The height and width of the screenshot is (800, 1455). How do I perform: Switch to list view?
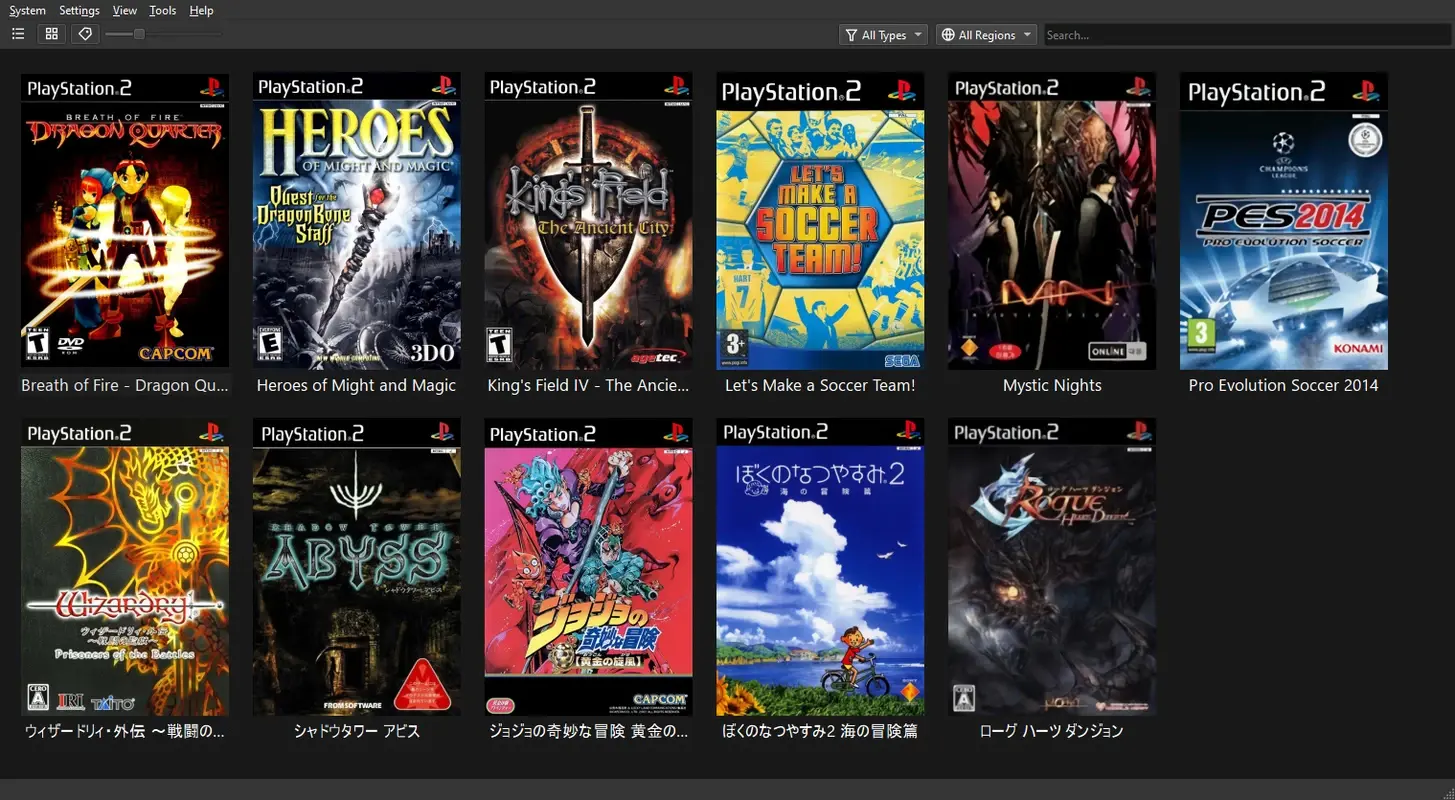17,33
